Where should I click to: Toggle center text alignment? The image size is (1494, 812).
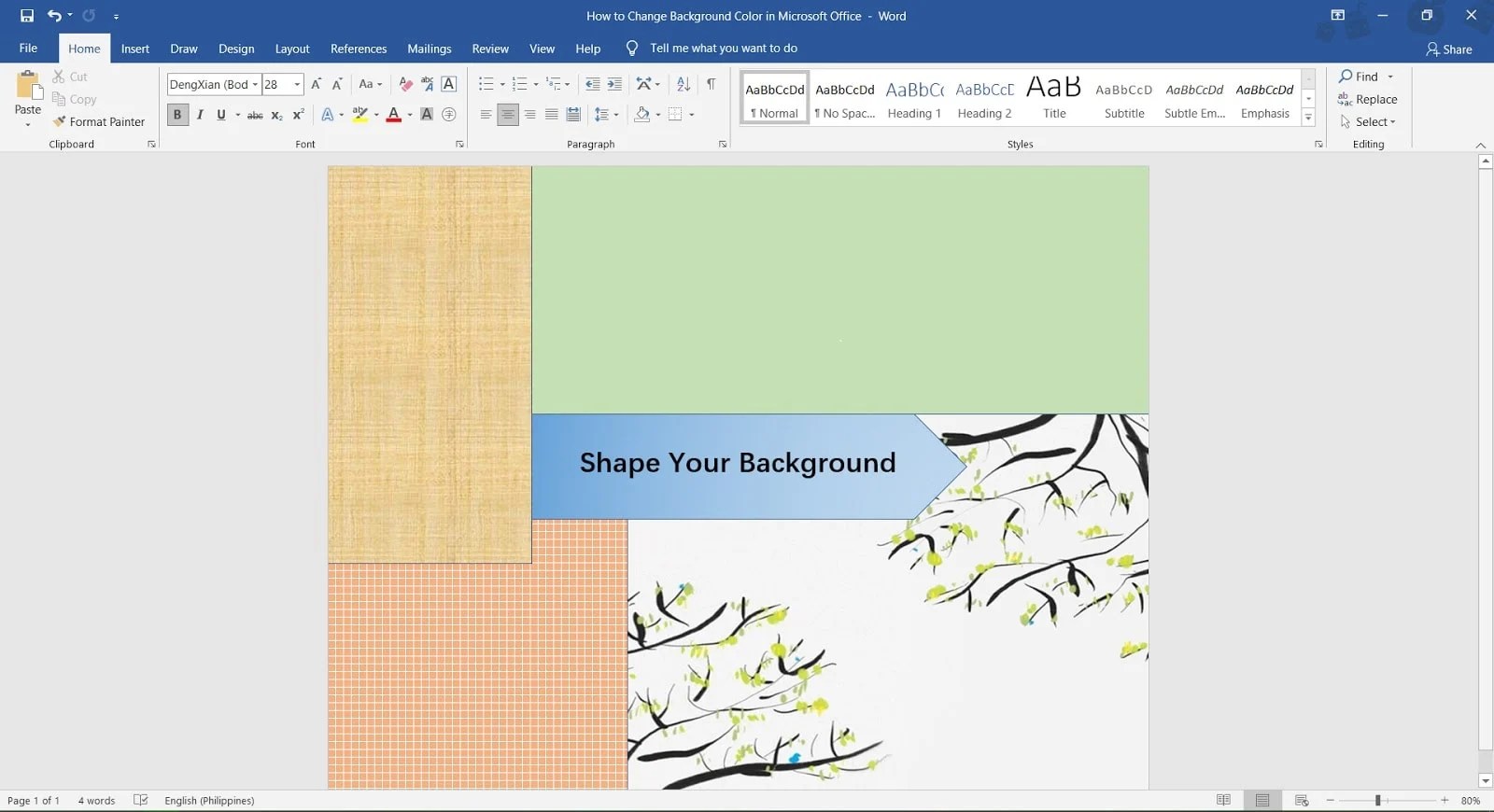pyautogui.click(x=508, y=115)
